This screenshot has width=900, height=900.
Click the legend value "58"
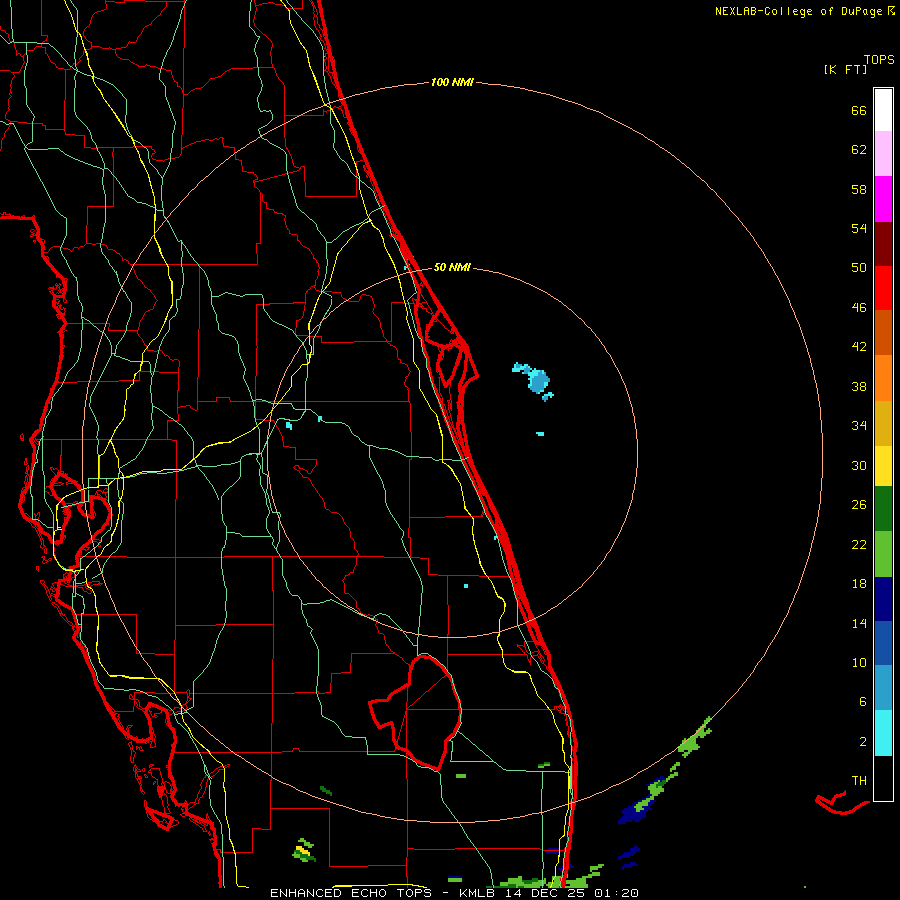pos(859,189)
